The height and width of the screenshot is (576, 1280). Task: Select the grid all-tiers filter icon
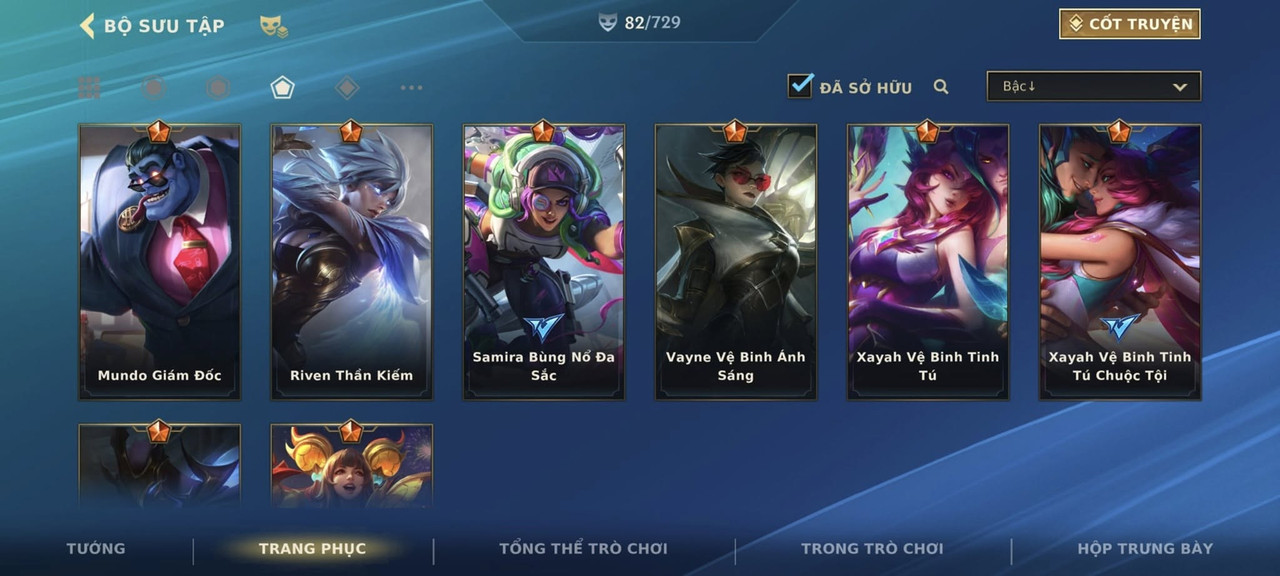pyautogui.click(x=89, y=88)
